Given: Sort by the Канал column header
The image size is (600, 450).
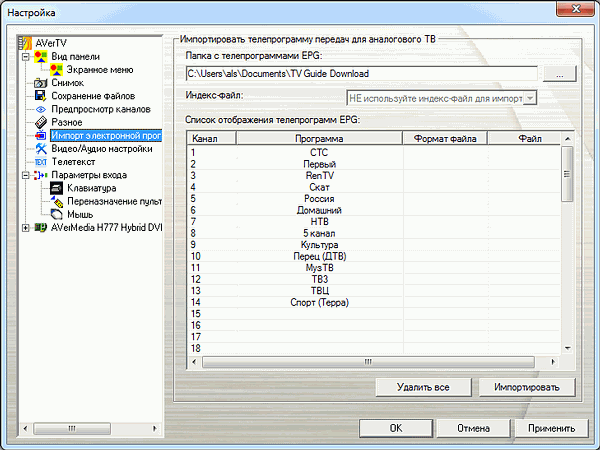Looking at the screenshot, I should [212, 139].
